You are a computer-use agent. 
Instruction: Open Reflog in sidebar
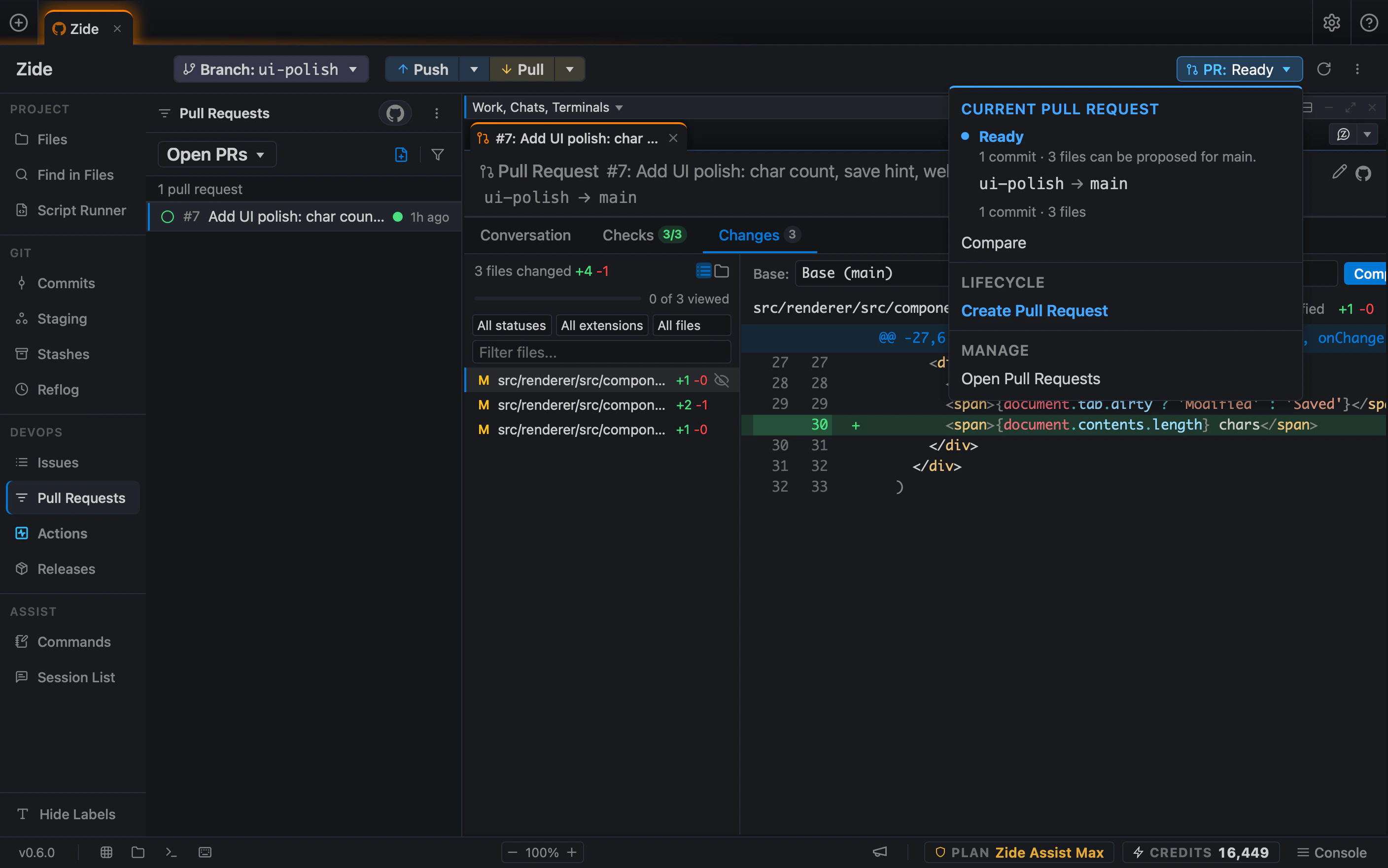click(x=58, y=390)
